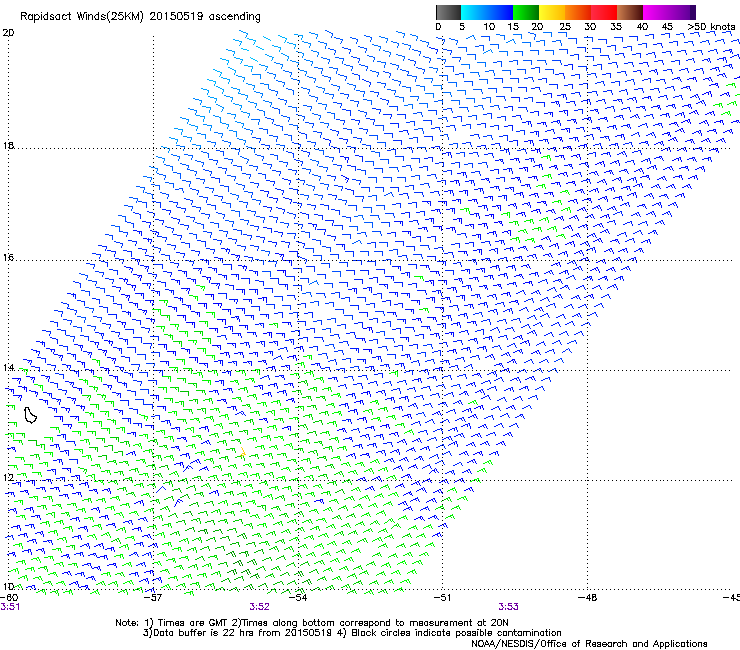Click the '40' legend scale label
Viewport: 740px width, 650px height.
(x=642, y=27)
